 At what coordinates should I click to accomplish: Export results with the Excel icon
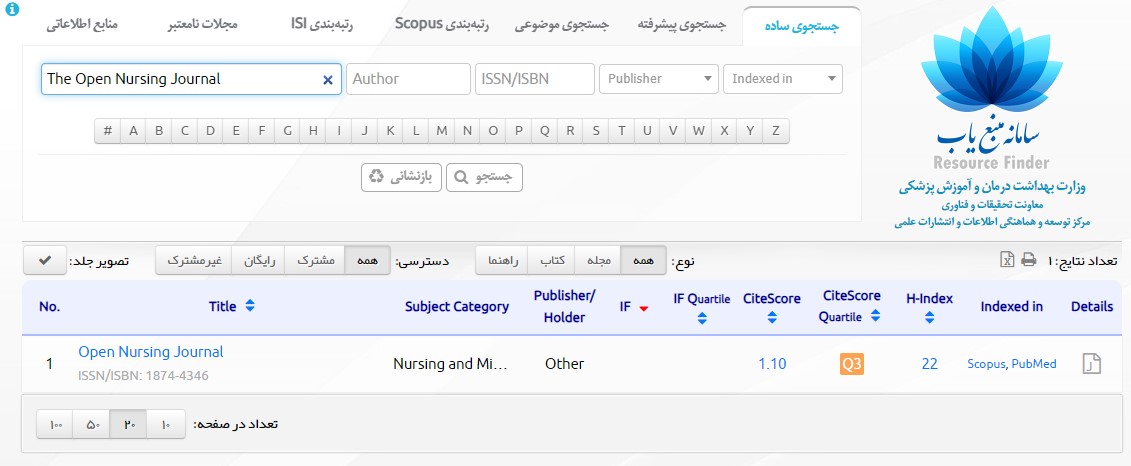click(1008, 261)
